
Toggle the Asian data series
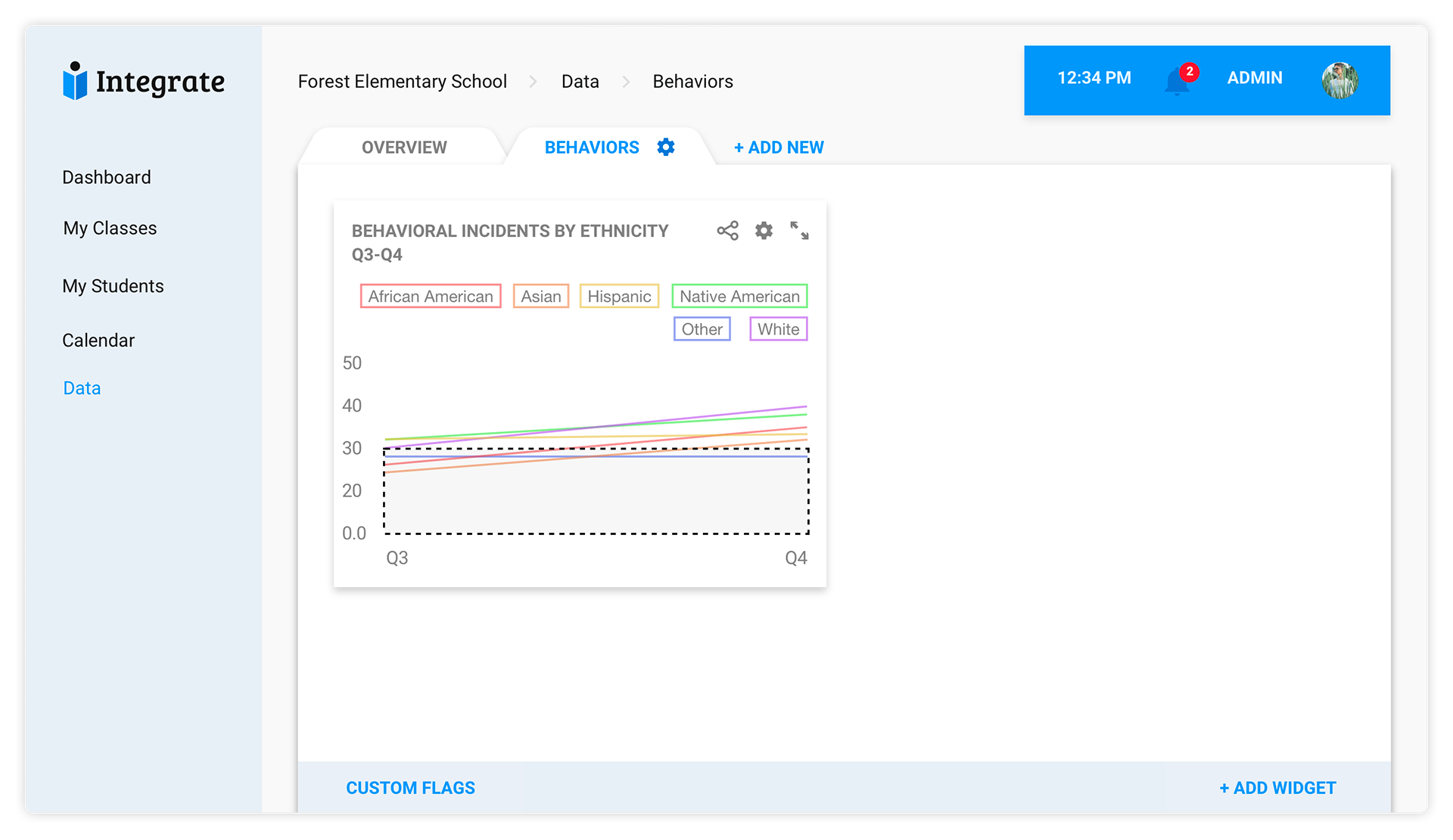coord(540,296)
